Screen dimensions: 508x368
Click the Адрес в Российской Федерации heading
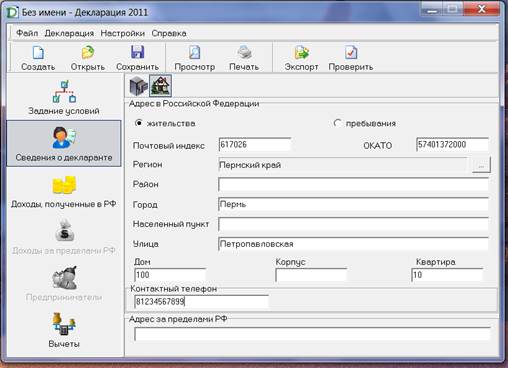click(194, 104)
